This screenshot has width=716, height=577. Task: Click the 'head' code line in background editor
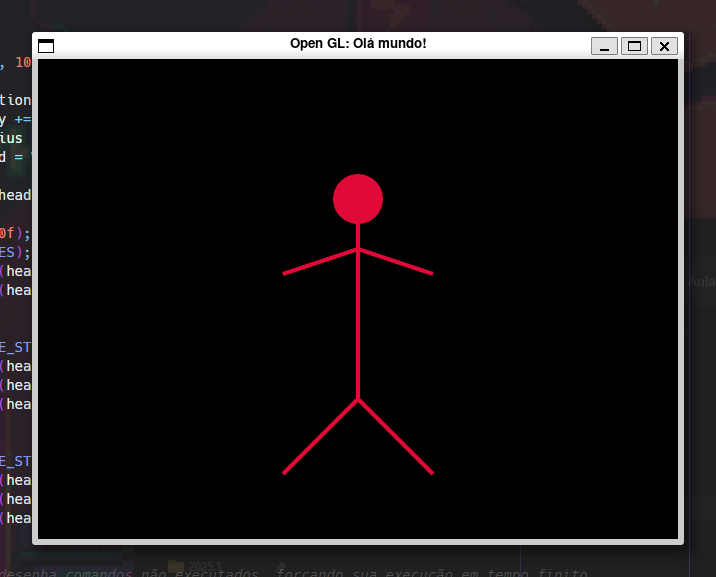[x=16, y=195]
